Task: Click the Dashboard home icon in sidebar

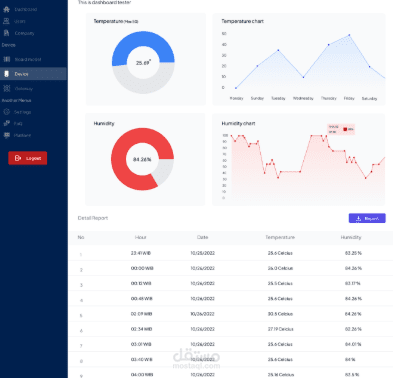Action: pyautogui.click(x=6, y=9)
